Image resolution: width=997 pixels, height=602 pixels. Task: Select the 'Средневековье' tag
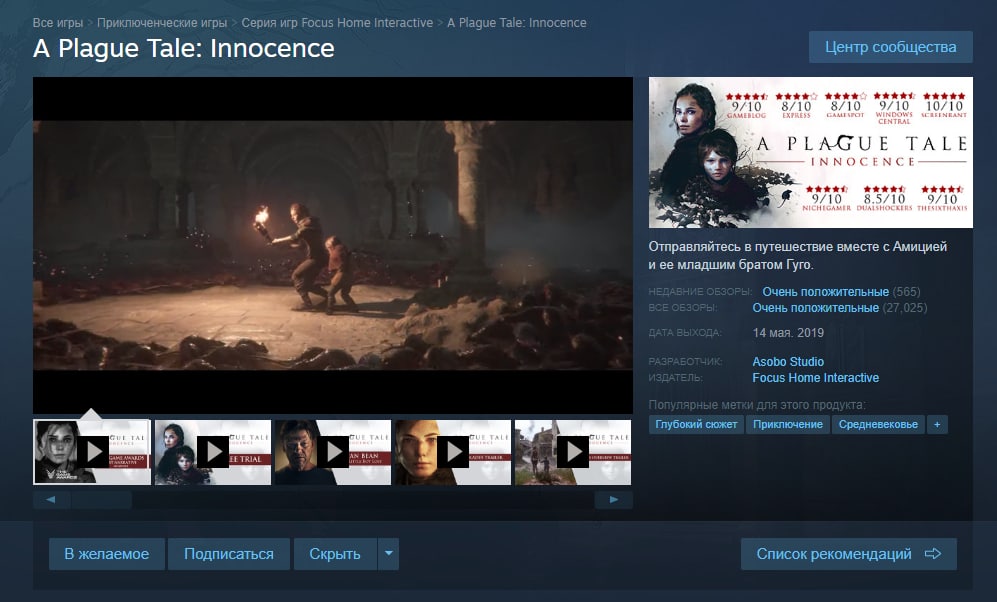click(878, 424)
